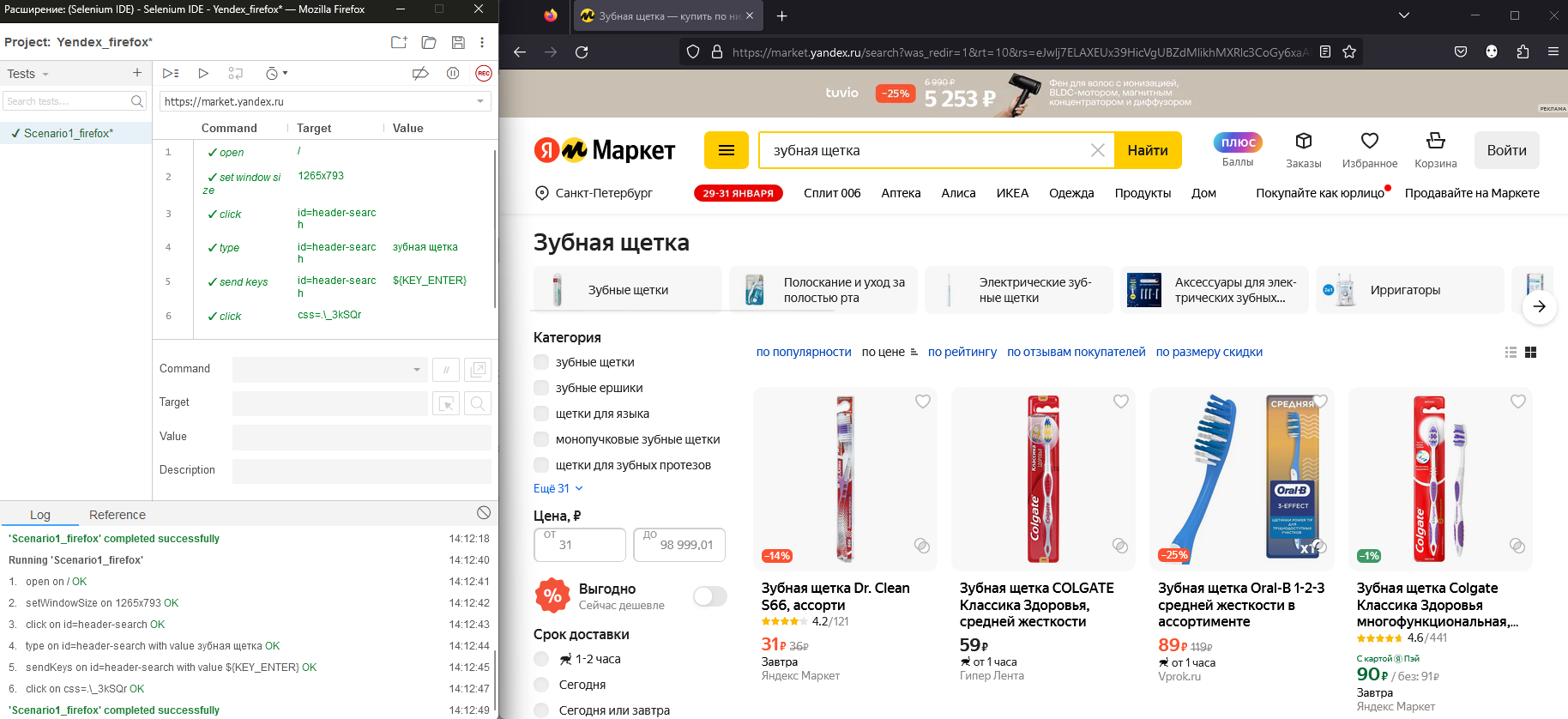
Task: Click search icon in tests search box
Action: 137,101
